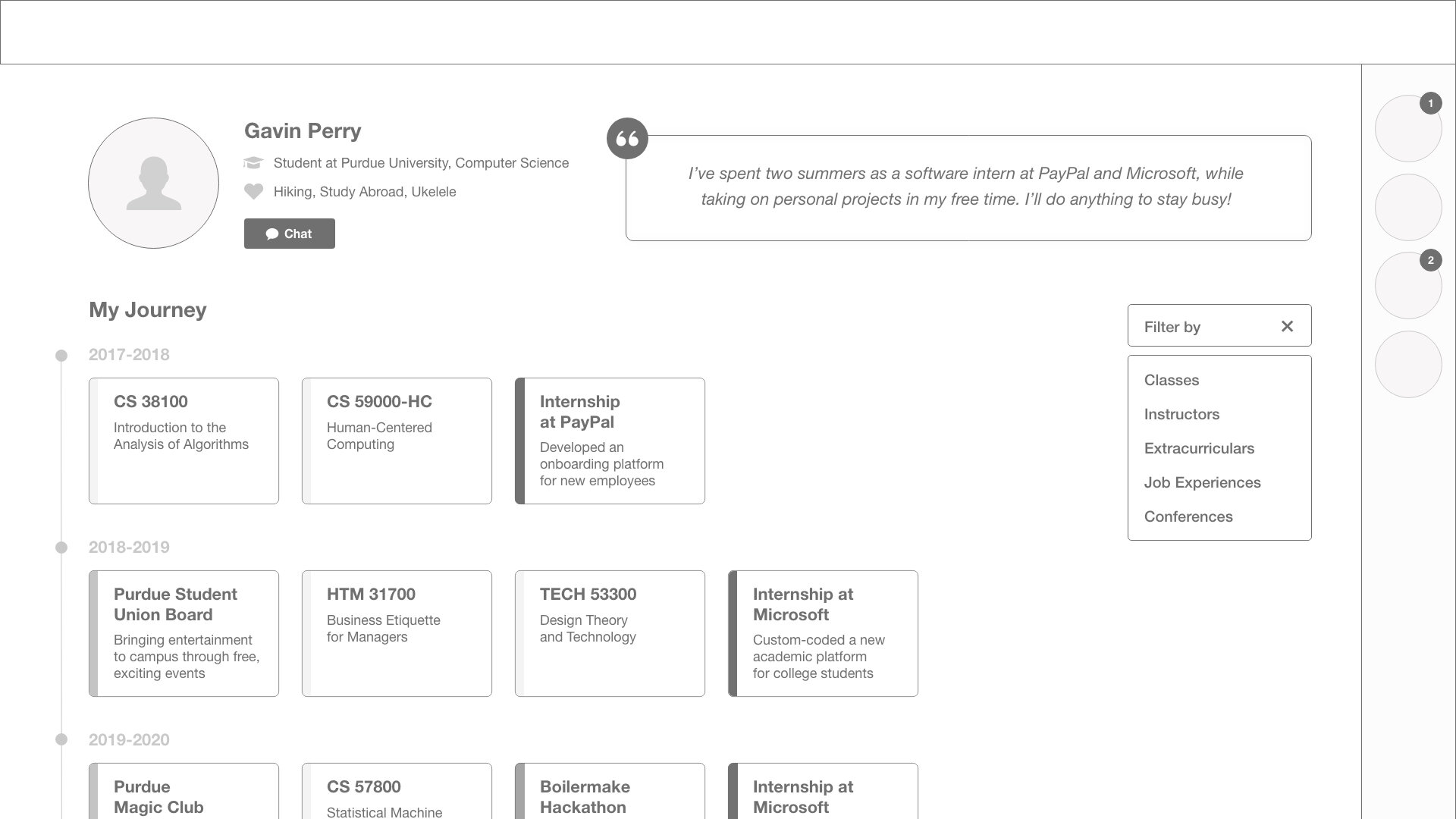Open 2018-2019 Internship at Microsoft card
This screenshot has height=819, width=1456.
click(823, 633)
